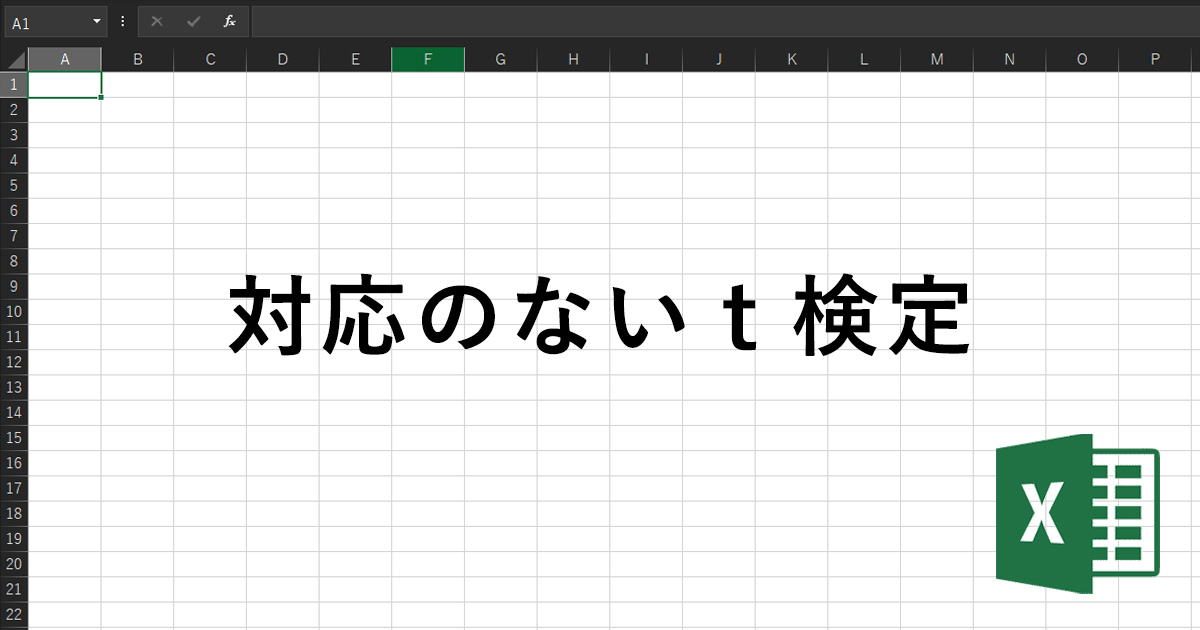This screenshot has width=1200, height=630.
Task: Select row 15 header
Action: point(14,438)
